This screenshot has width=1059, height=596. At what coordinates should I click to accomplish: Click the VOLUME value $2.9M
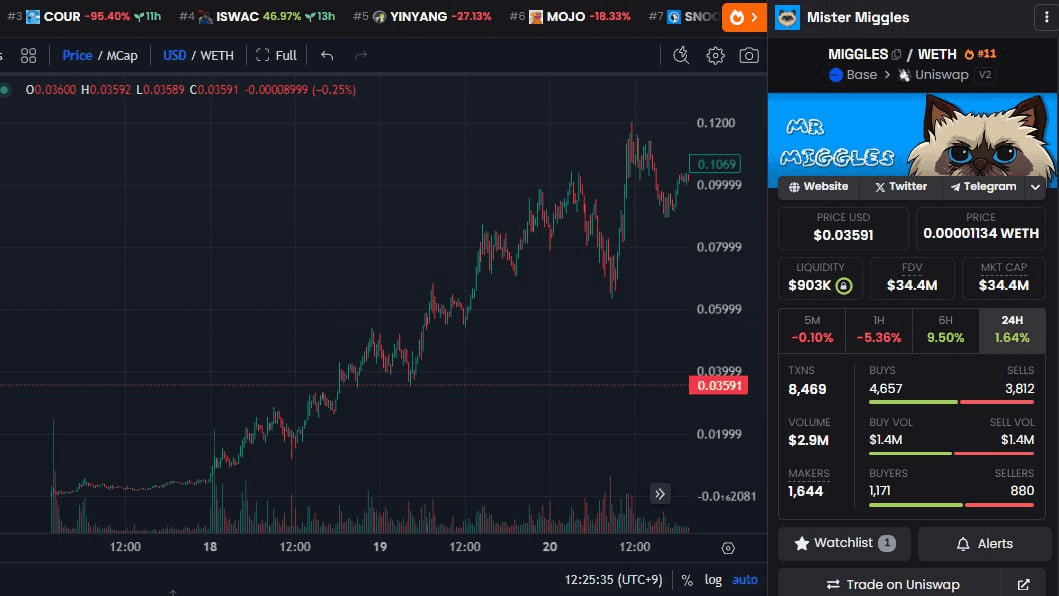coord(808,441)
